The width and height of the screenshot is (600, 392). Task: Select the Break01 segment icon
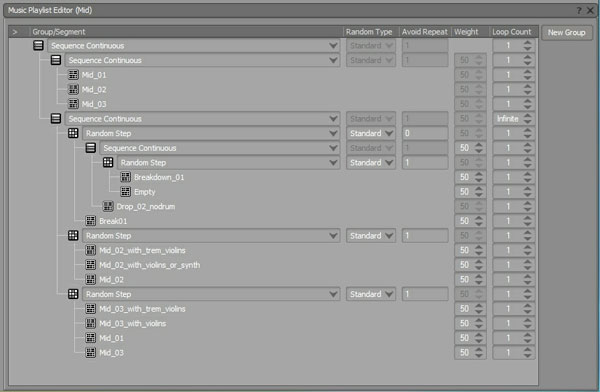tap(91, 221)
